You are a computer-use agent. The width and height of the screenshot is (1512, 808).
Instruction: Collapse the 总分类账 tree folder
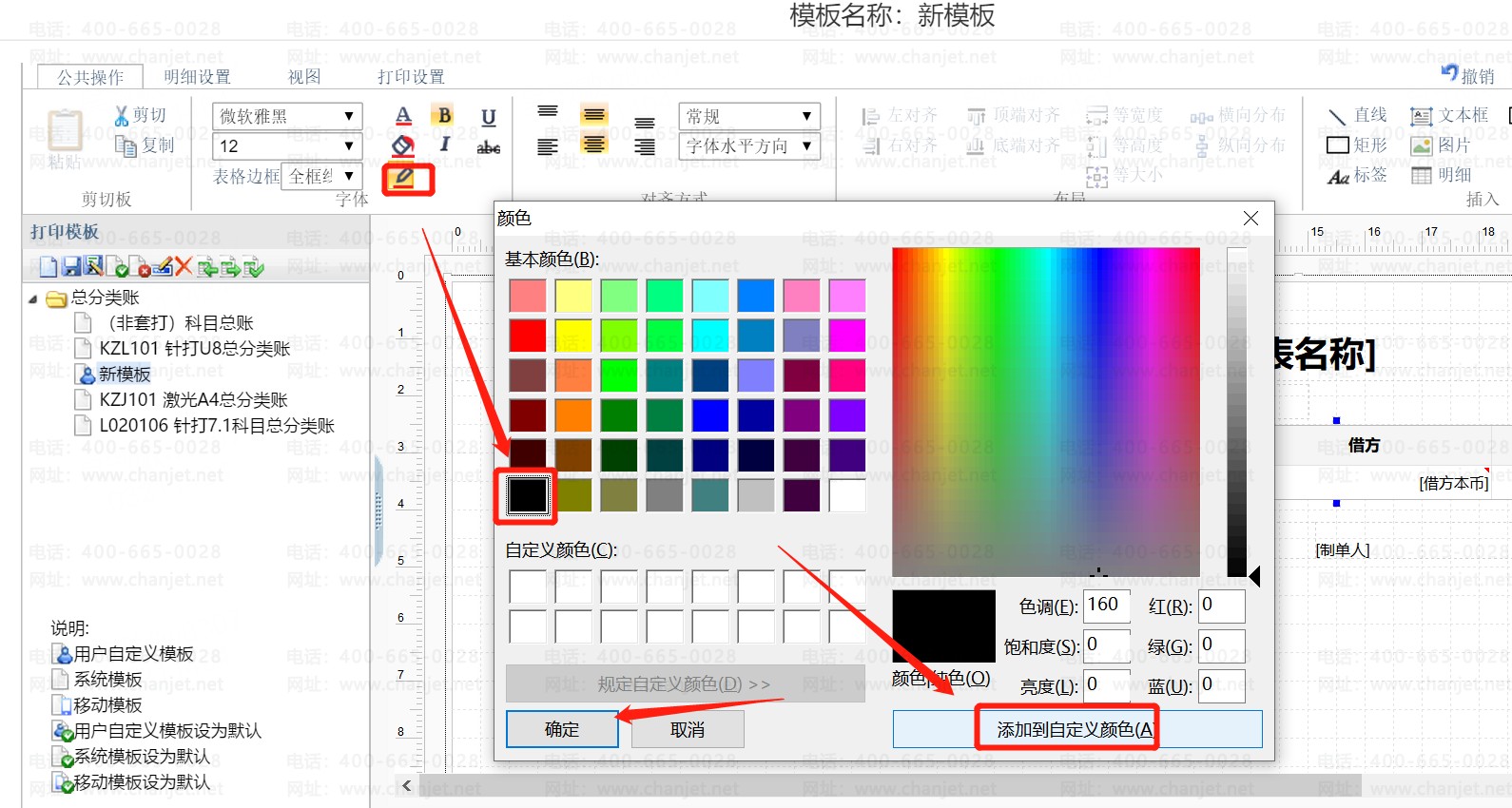tap(33, 298)
